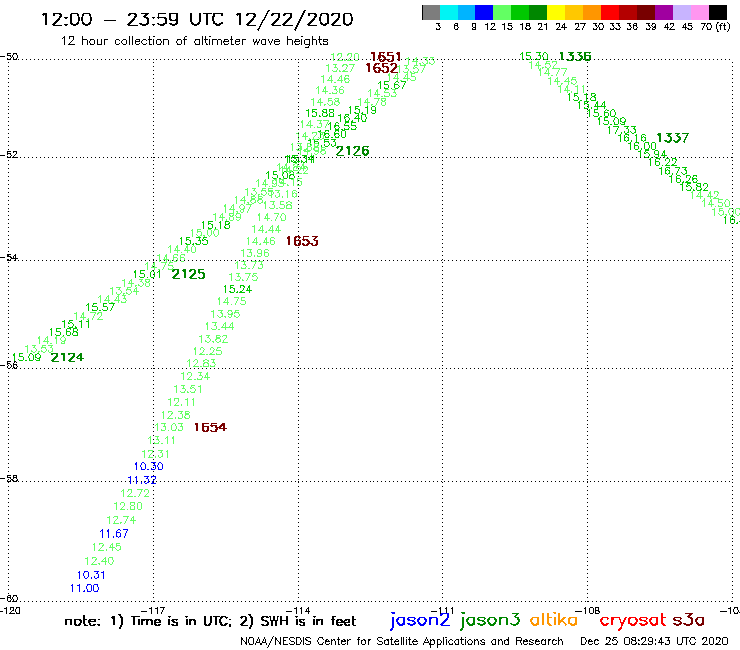
Task: Select pass time label 1654
Action: click(210, 427)
